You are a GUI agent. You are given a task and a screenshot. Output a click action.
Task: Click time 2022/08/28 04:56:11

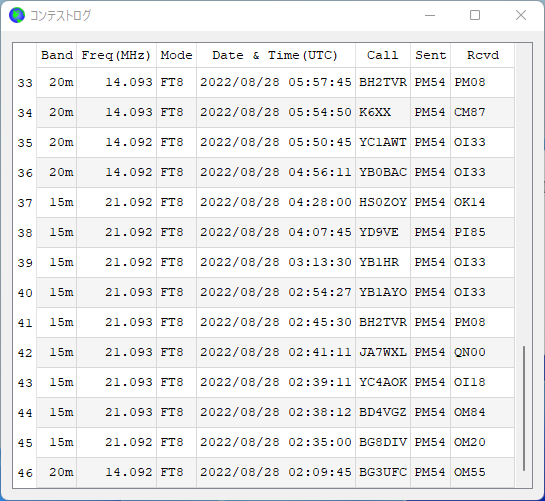[x=276, y=172]
